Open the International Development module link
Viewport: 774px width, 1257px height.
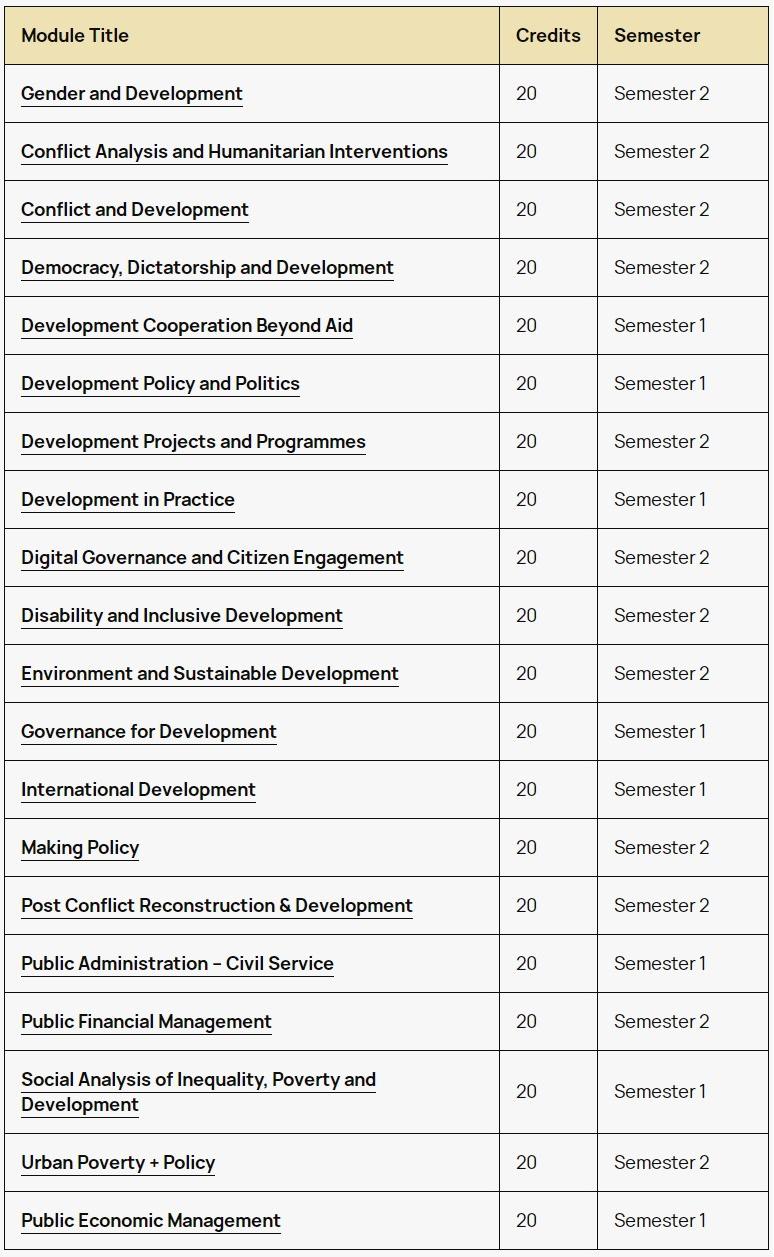[x=138, y=790]
